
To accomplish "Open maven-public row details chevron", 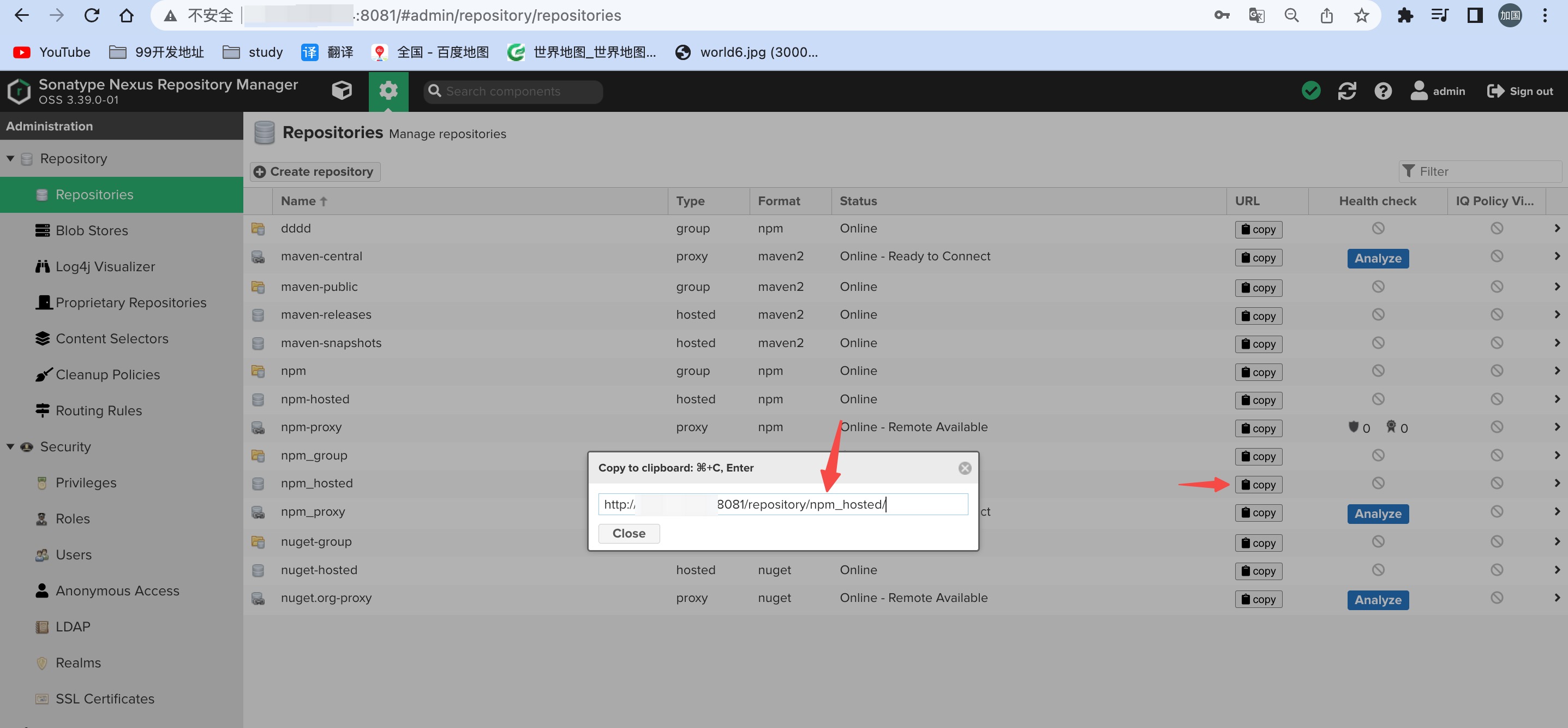I will point(1557,287).
